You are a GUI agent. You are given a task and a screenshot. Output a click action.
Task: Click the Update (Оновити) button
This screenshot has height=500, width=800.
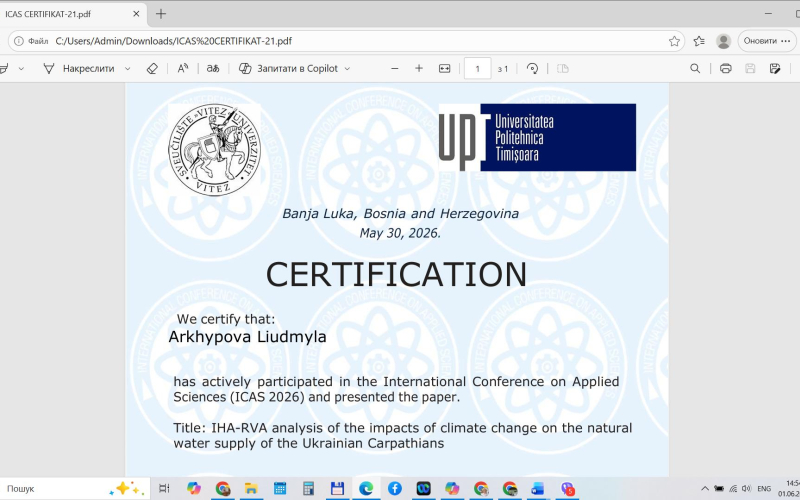pos(769,41)
